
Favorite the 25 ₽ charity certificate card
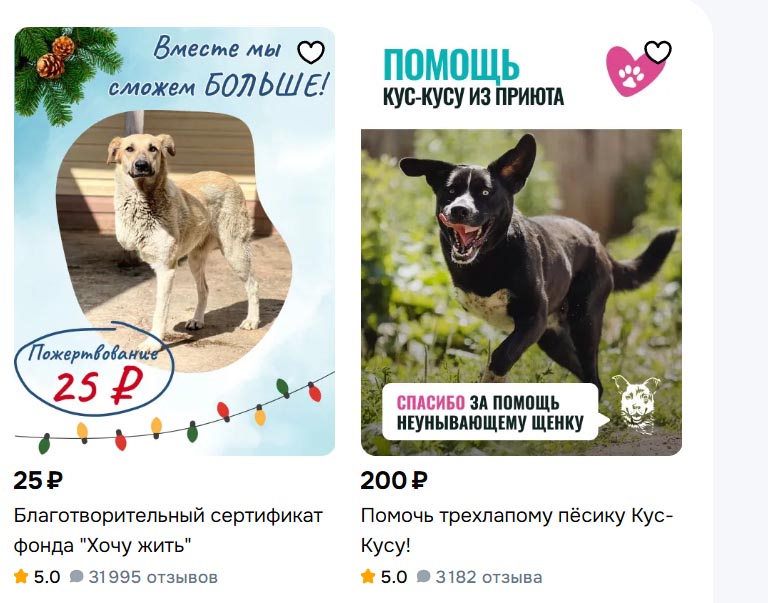311,52
